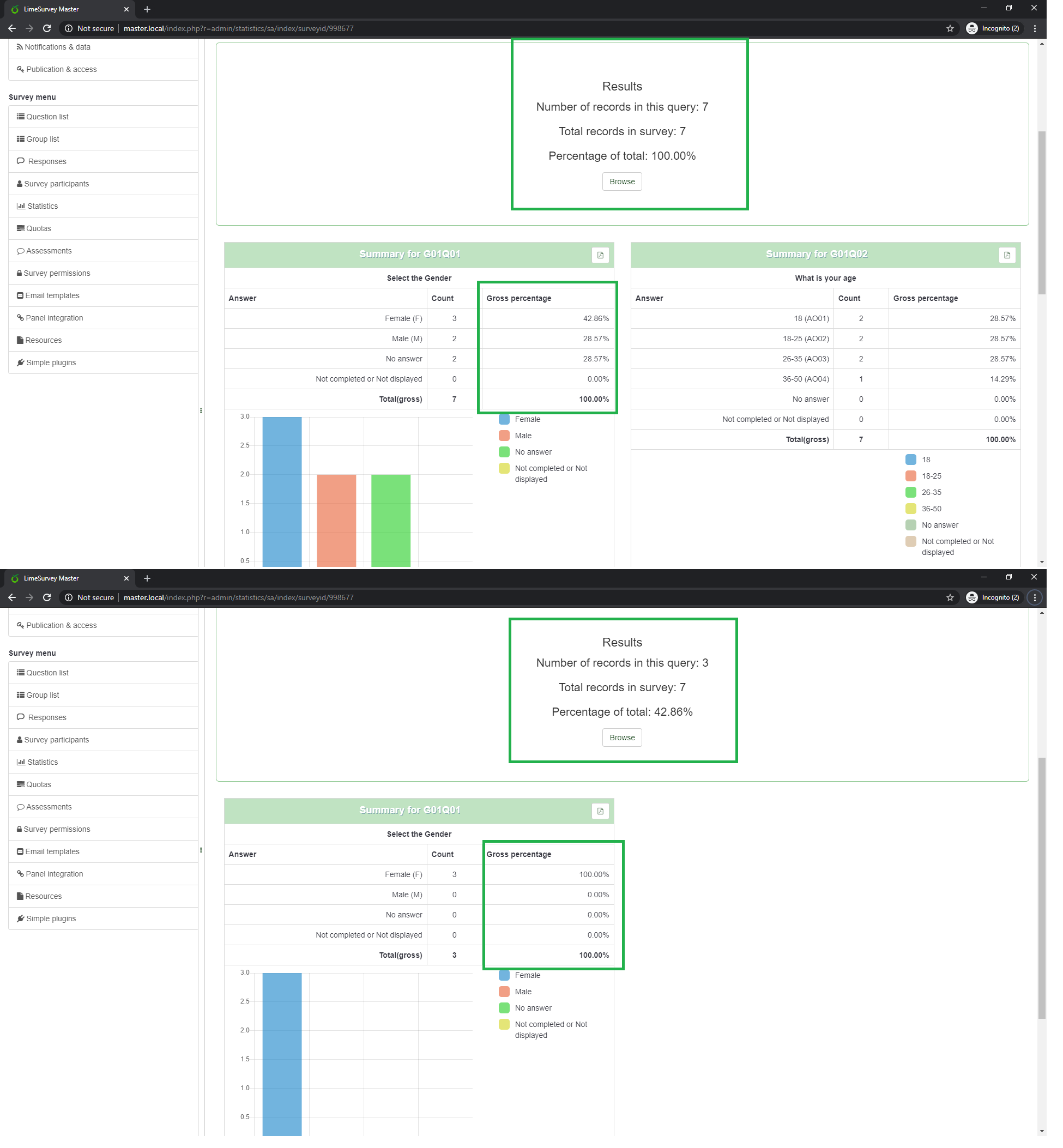
Task: Open Chrome three-dot menu in the upper browser window
Action: point(1035,28)
